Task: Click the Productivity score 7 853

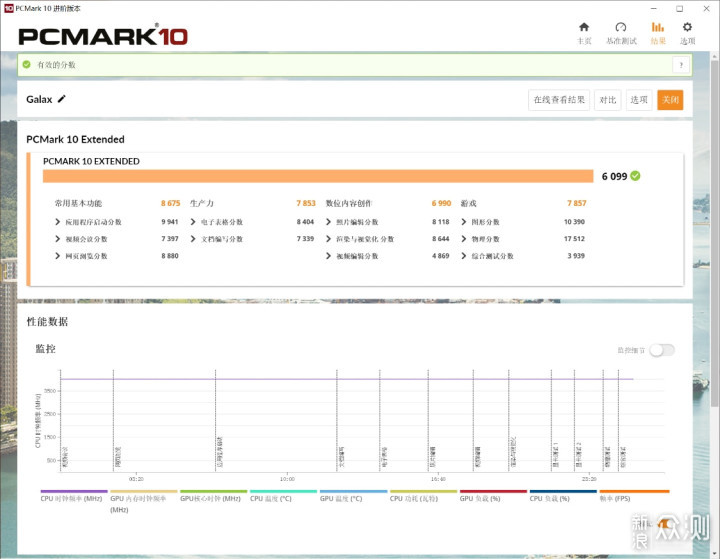Action: pos(306,203)
